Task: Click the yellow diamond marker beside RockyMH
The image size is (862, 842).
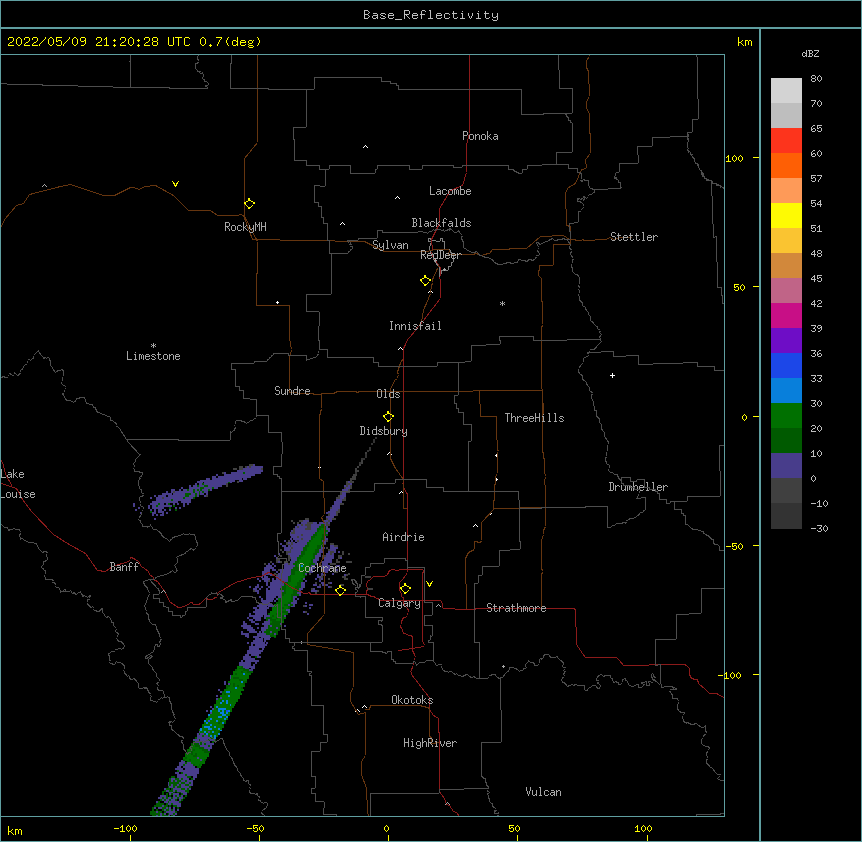Action: click(249, 204)
